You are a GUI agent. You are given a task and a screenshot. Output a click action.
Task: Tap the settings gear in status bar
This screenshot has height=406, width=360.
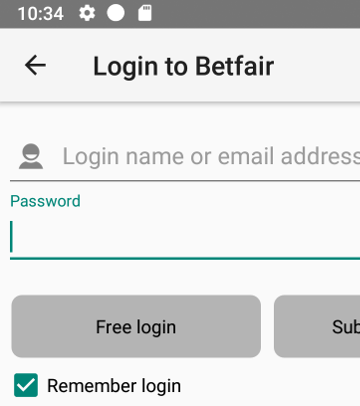click(x=87, y=14)
